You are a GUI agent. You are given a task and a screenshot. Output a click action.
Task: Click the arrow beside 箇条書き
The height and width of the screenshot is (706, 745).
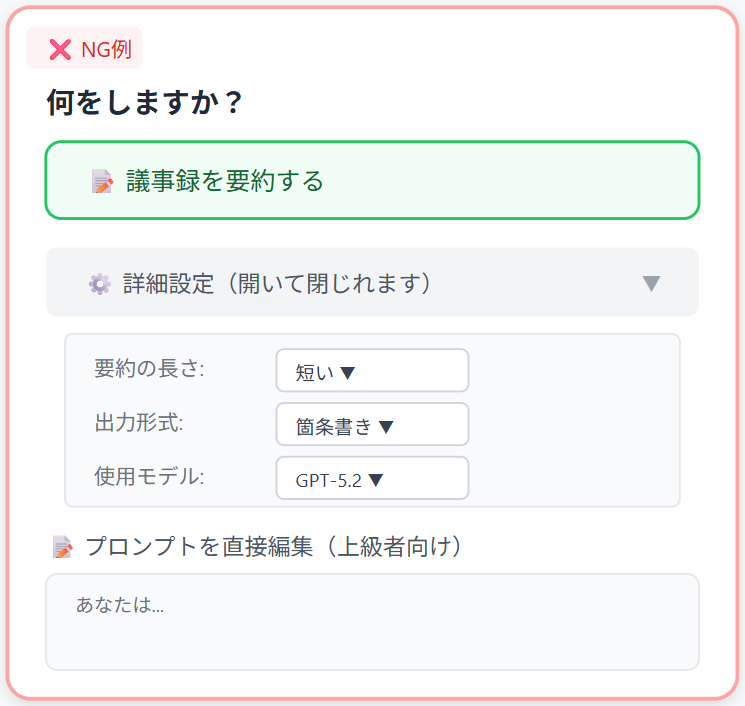tap(386, 427)
